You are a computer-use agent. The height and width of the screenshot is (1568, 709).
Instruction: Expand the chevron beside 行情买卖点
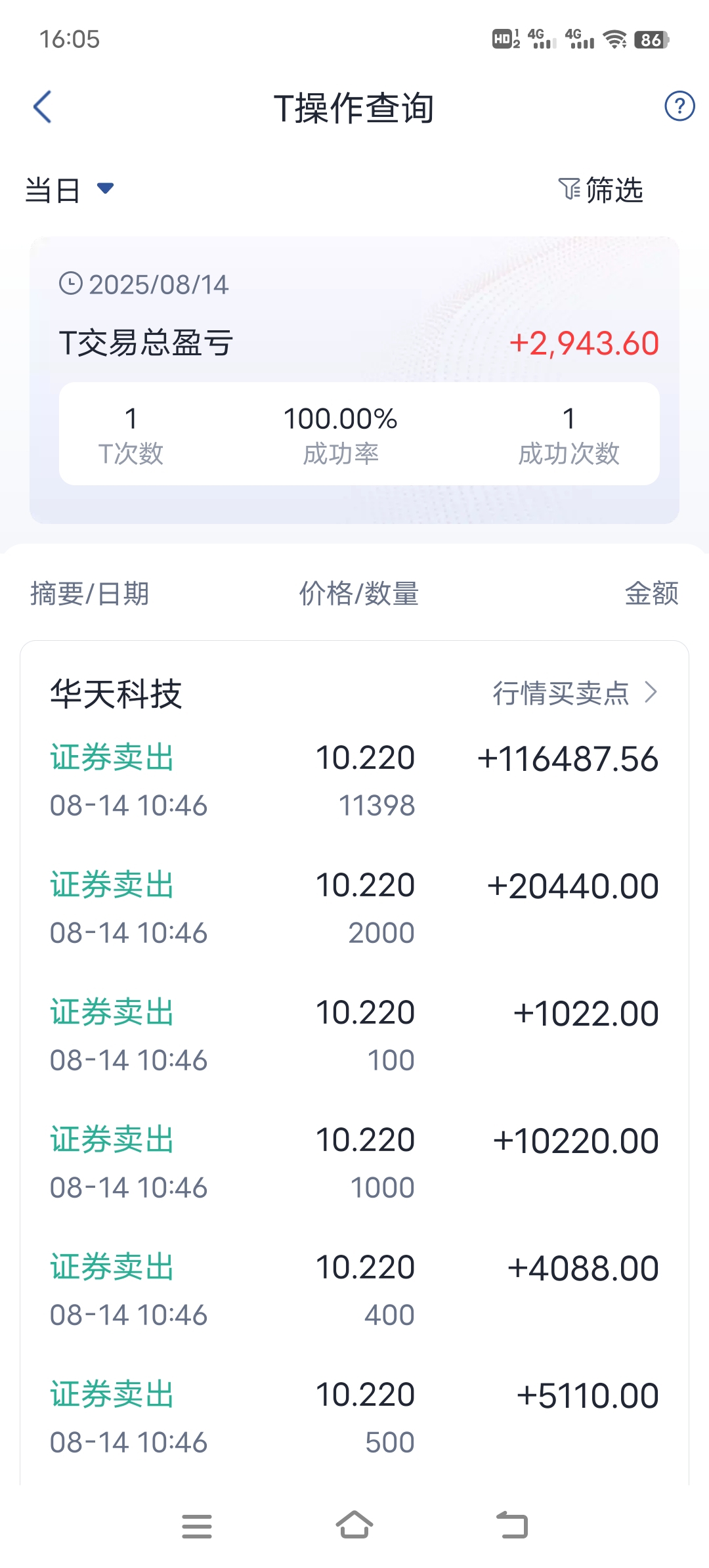tap(651, 692)
